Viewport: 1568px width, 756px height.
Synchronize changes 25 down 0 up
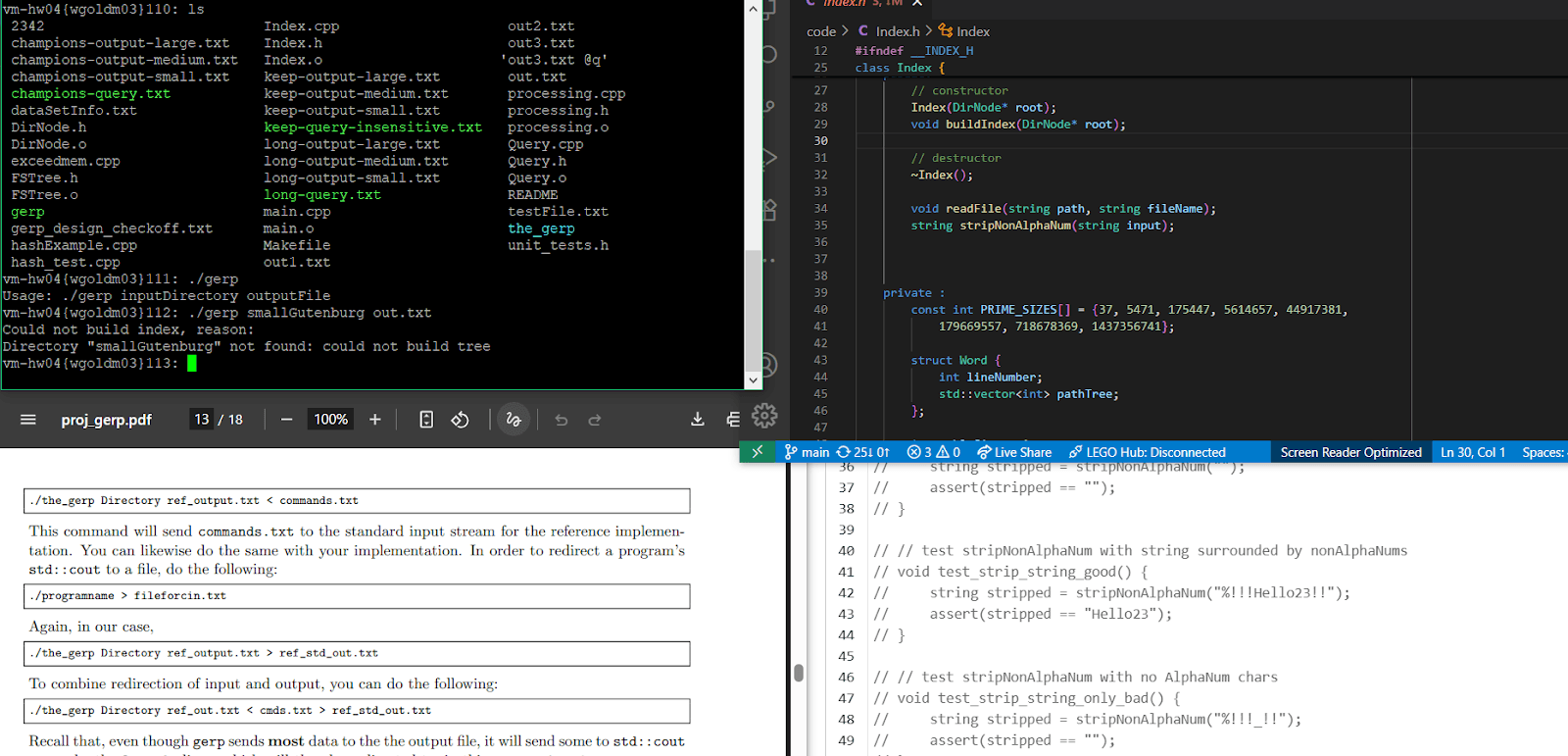pyautogui.click(x=862, y=452)
